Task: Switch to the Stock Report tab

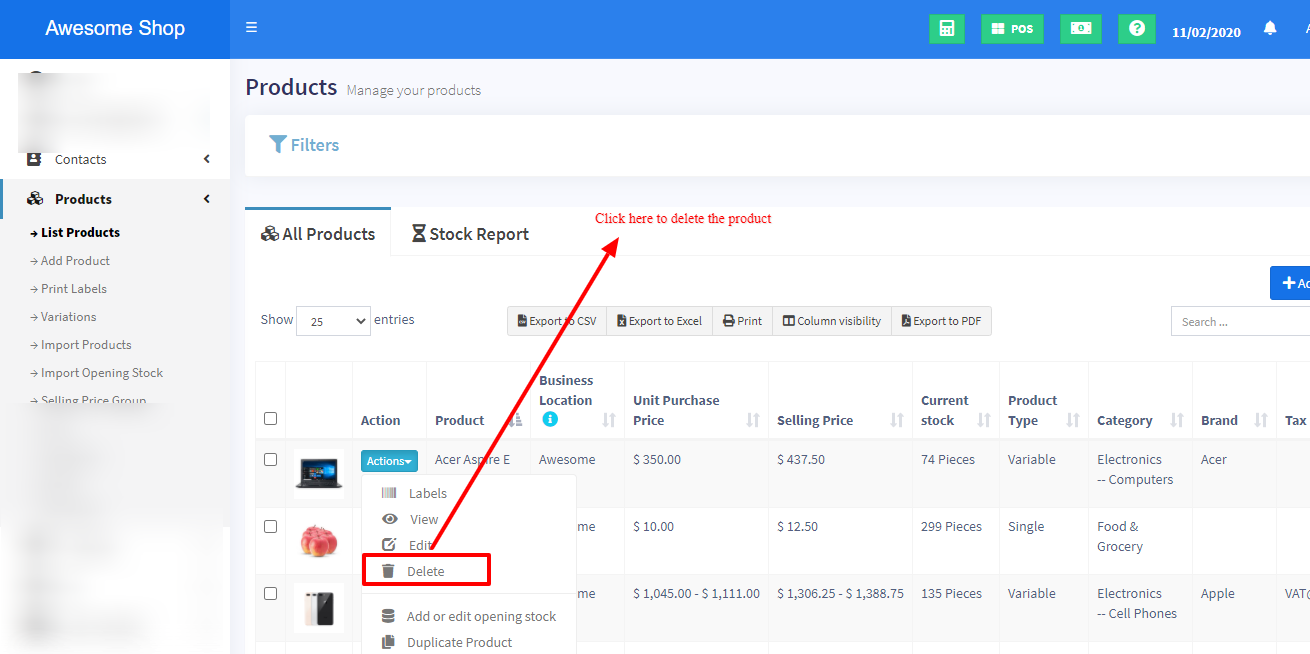Action: coord(470,234)
